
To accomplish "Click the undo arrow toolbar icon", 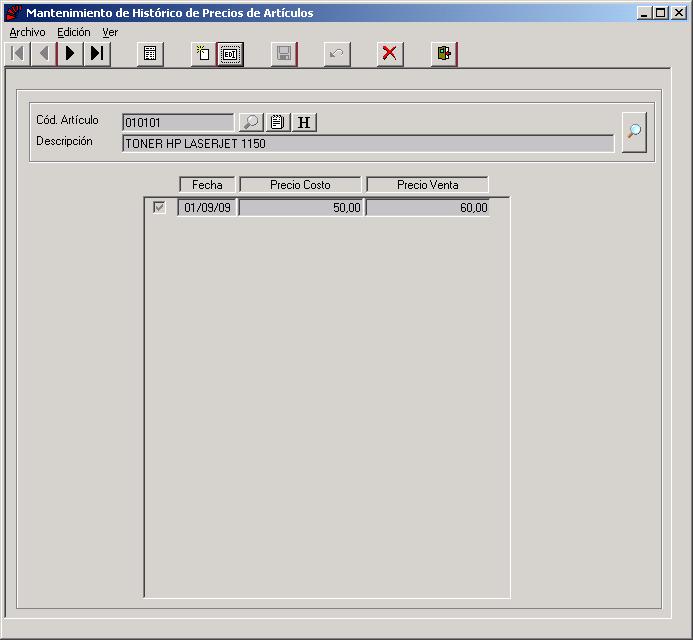I will (337, 54).
